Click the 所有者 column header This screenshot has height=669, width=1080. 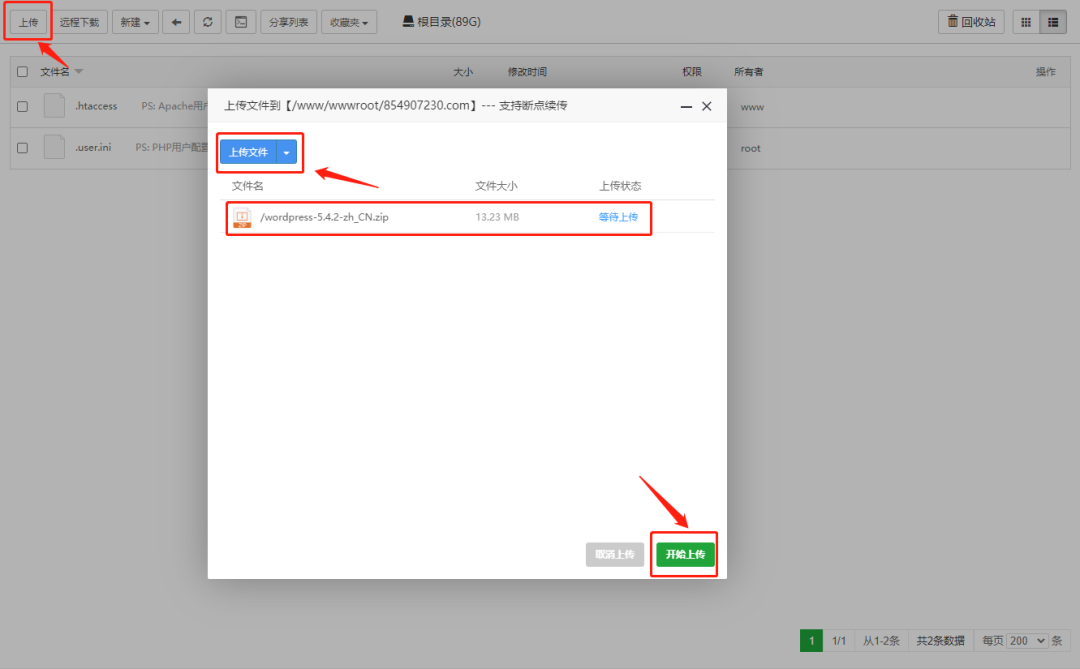(749, 72)
